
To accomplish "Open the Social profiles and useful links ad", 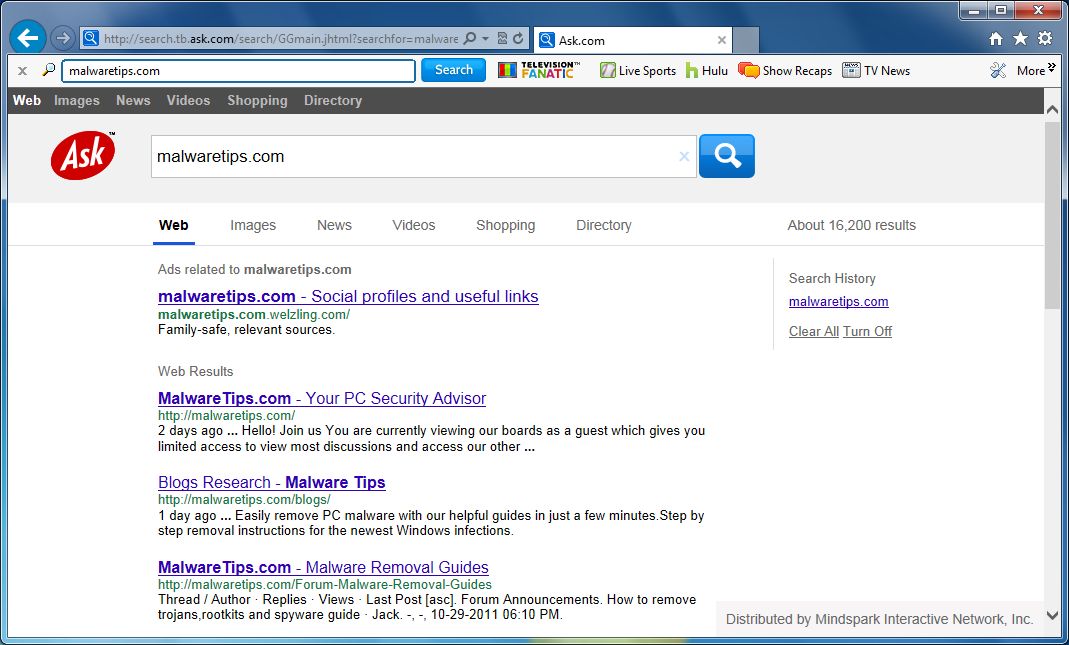I will (348, 297).
